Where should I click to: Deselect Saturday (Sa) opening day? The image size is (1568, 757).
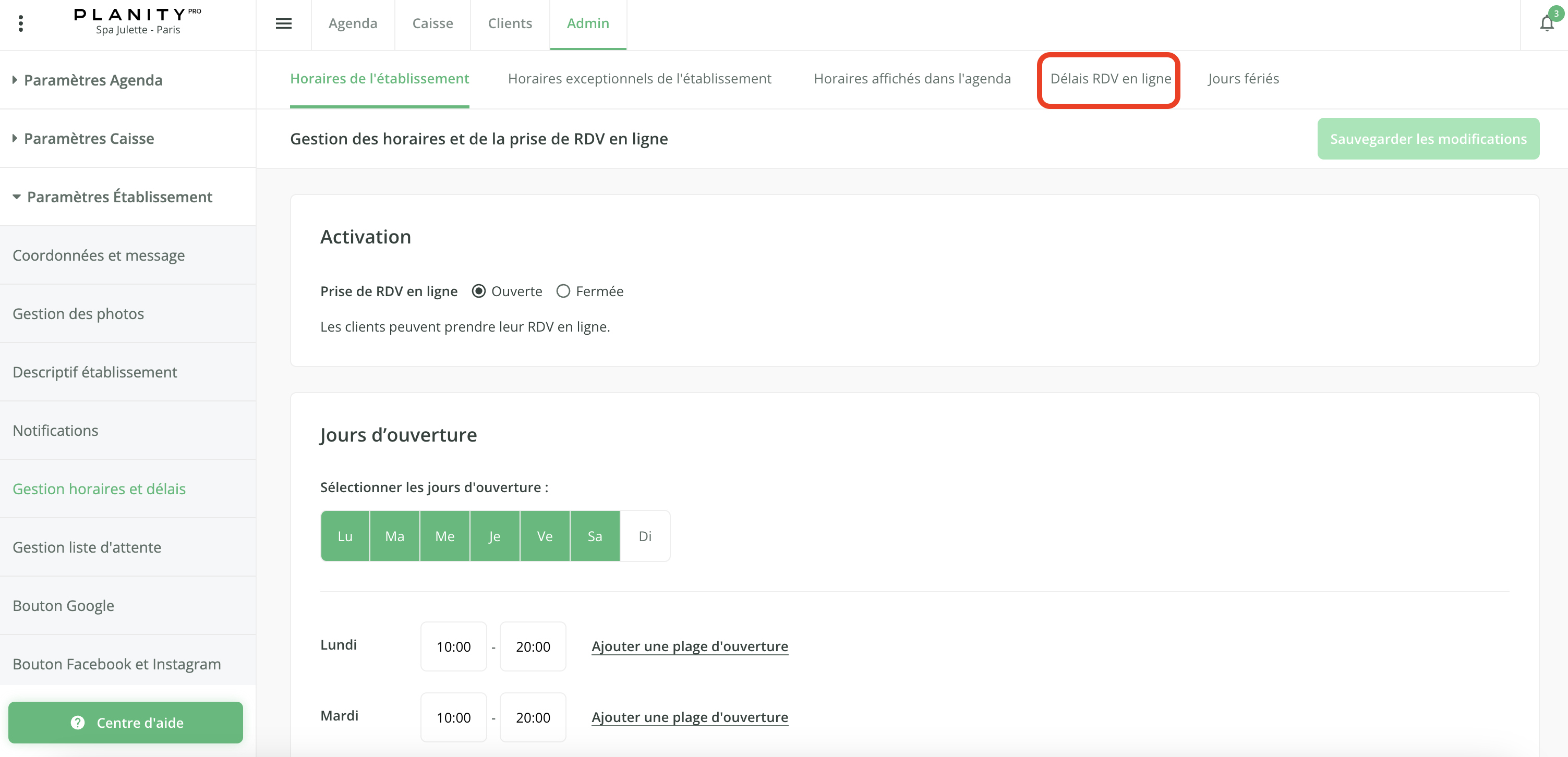click(x=595, y=536)
